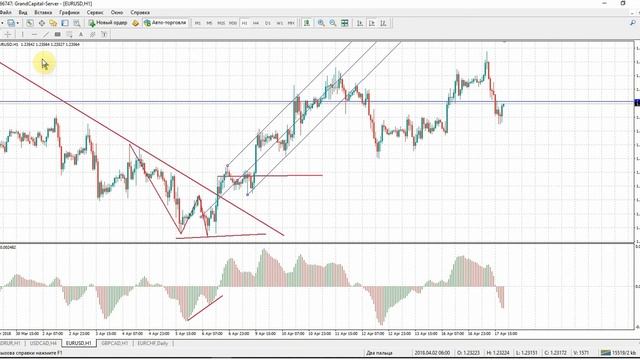Click the 2018.04.02 06:00 status bar date
The image size is (640, 360).
(432, 353)
